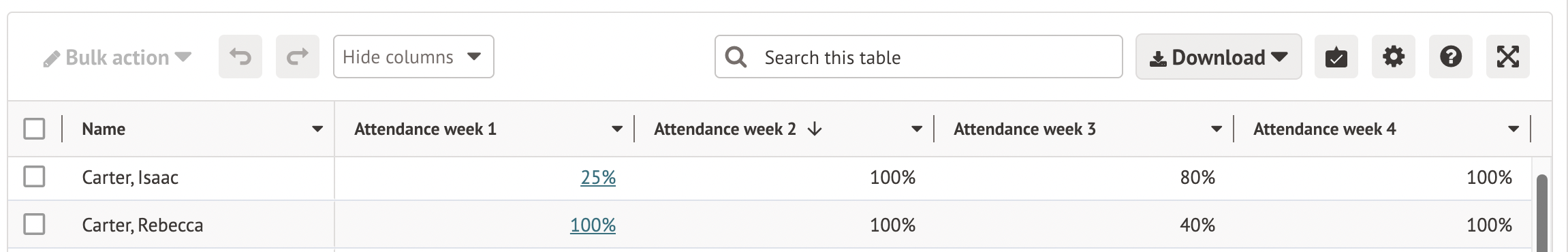Open the 100% link for Carter, Rebecca

coord(593,225)
